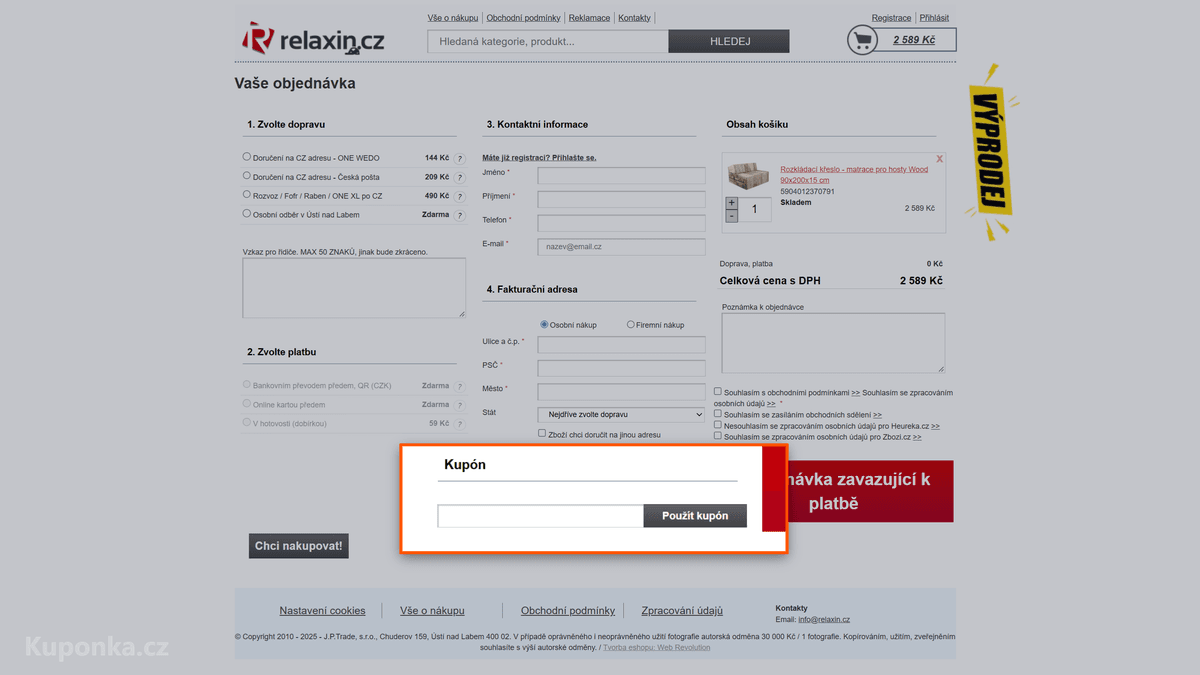Show help for bank transfer payment
Viewport: 1200px width, 675px height.
tap(460, 386)
